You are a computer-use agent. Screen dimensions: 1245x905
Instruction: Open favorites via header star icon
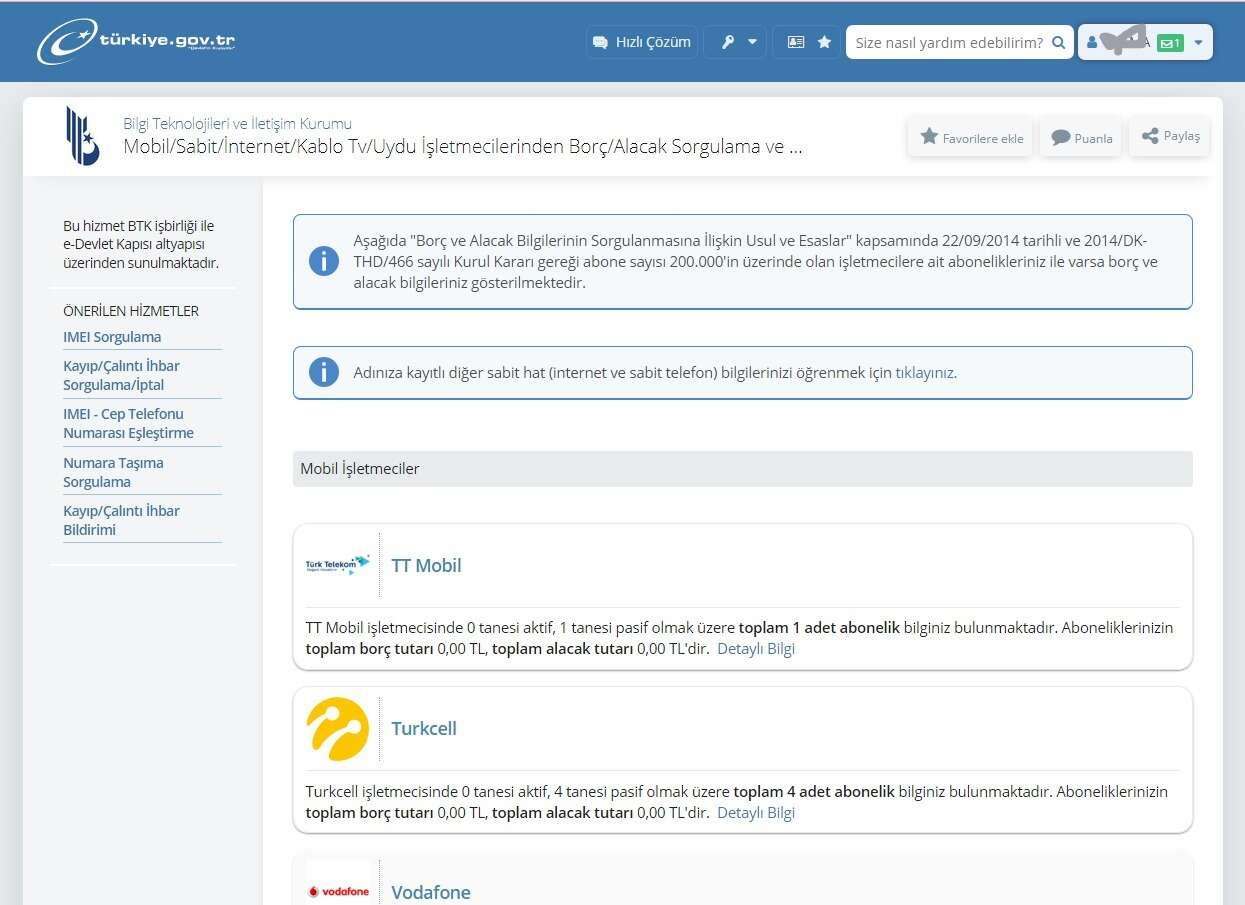pos(824,42)
